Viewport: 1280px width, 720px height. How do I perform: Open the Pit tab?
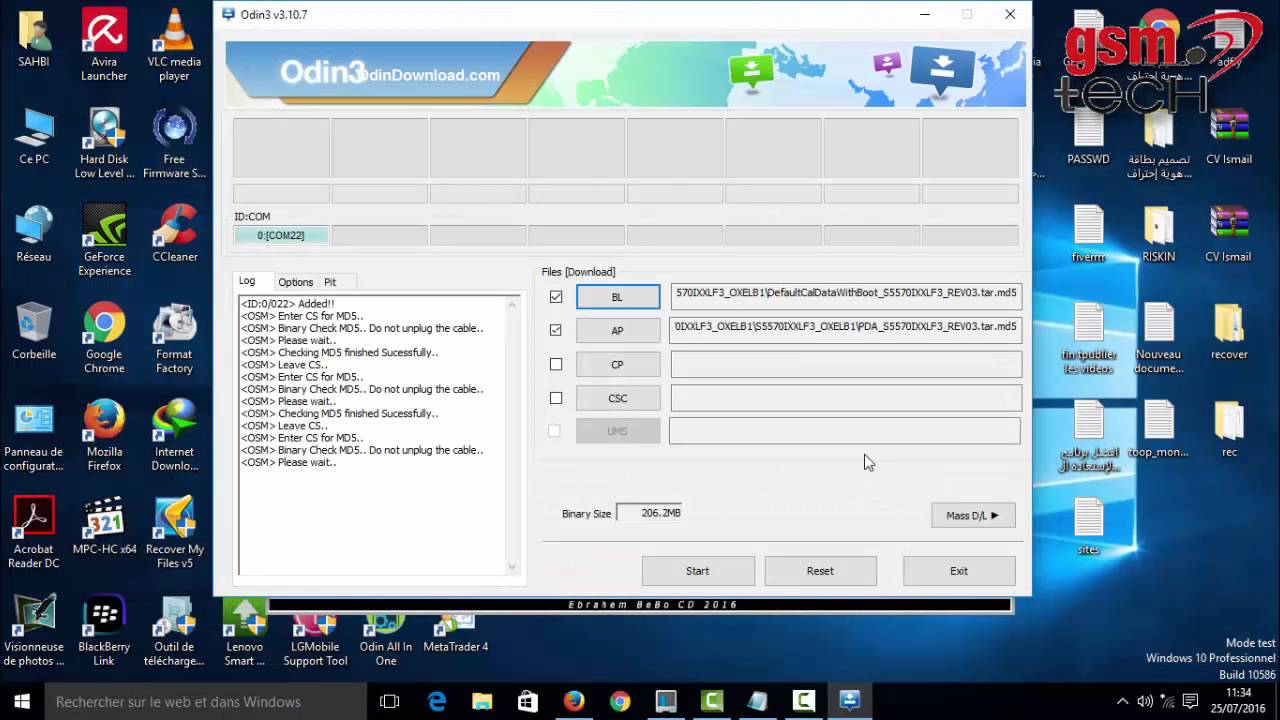[x=330, y=282]
